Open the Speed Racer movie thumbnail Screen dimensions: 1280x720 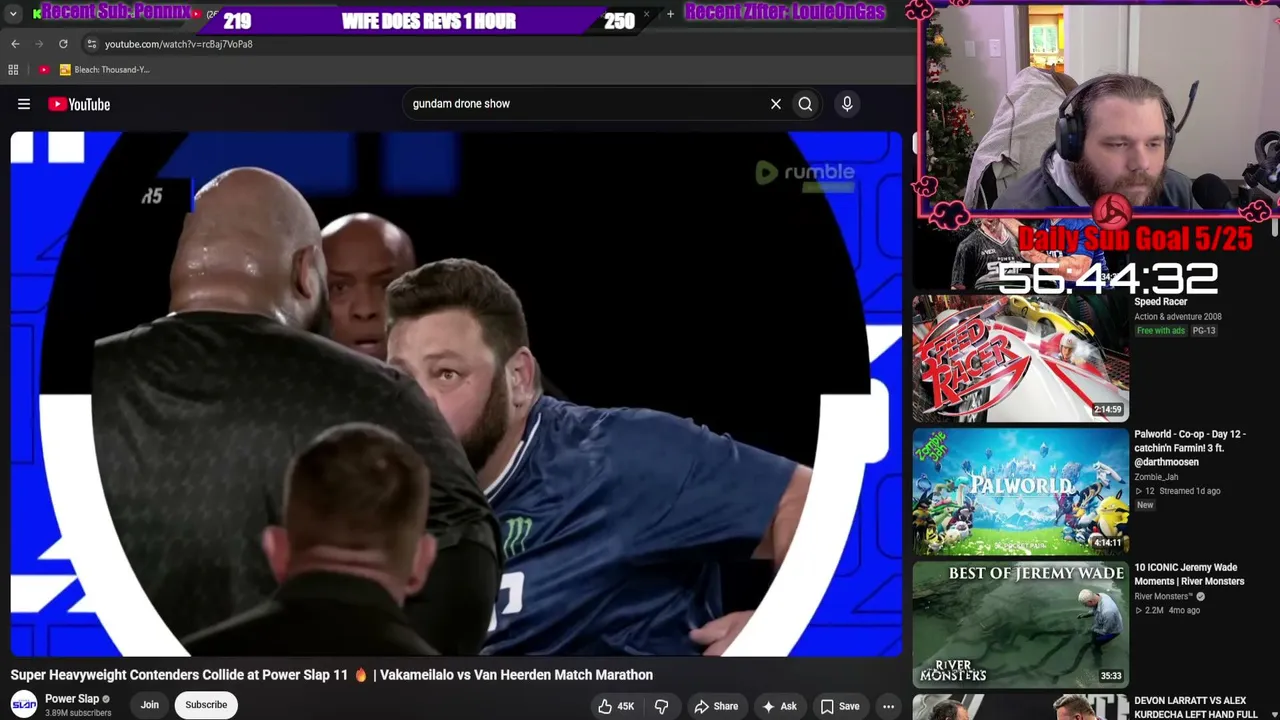(x=1021, y=357)
